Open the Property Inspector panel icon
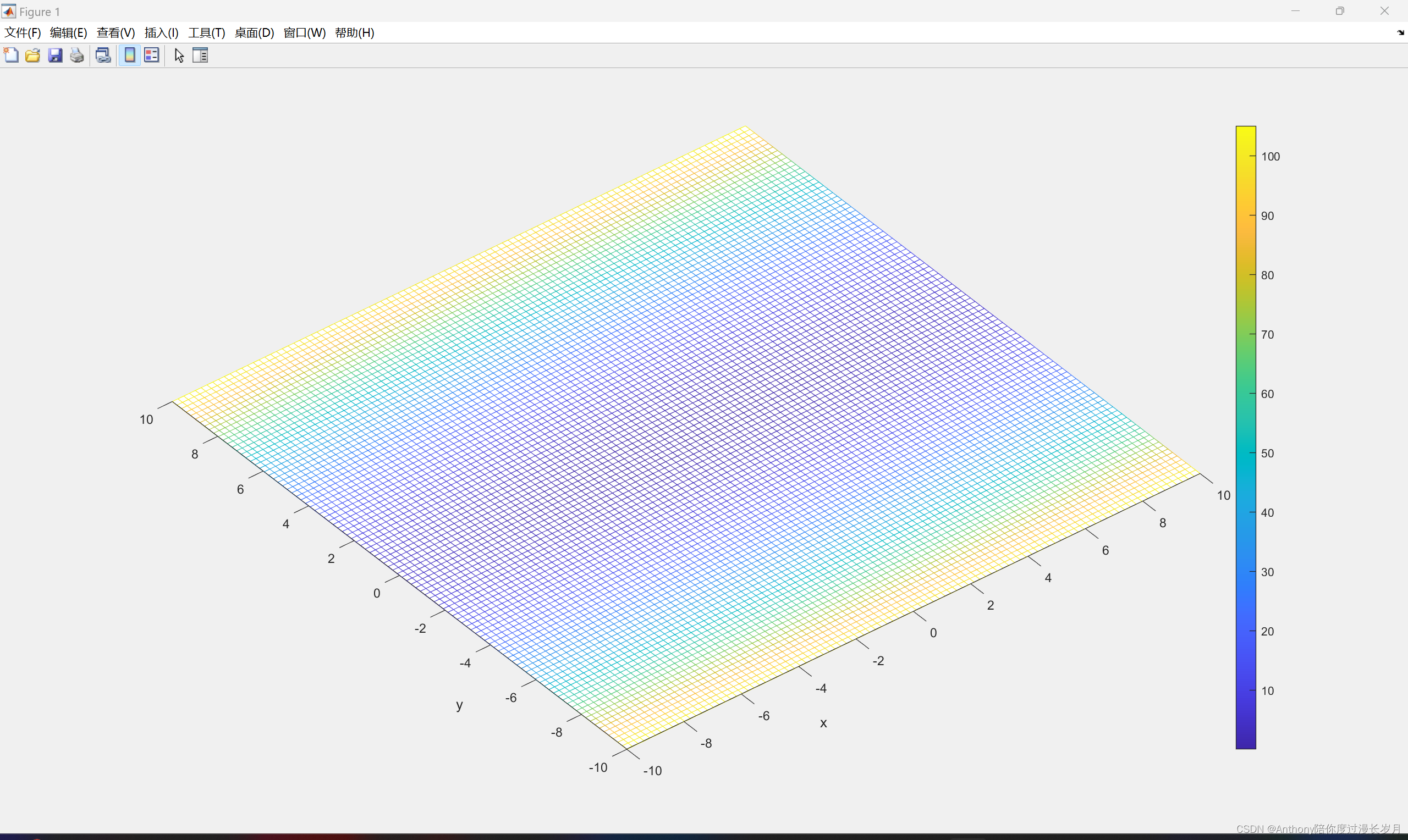Viewport: 1408px width, 840px height. tap(200, 56)
